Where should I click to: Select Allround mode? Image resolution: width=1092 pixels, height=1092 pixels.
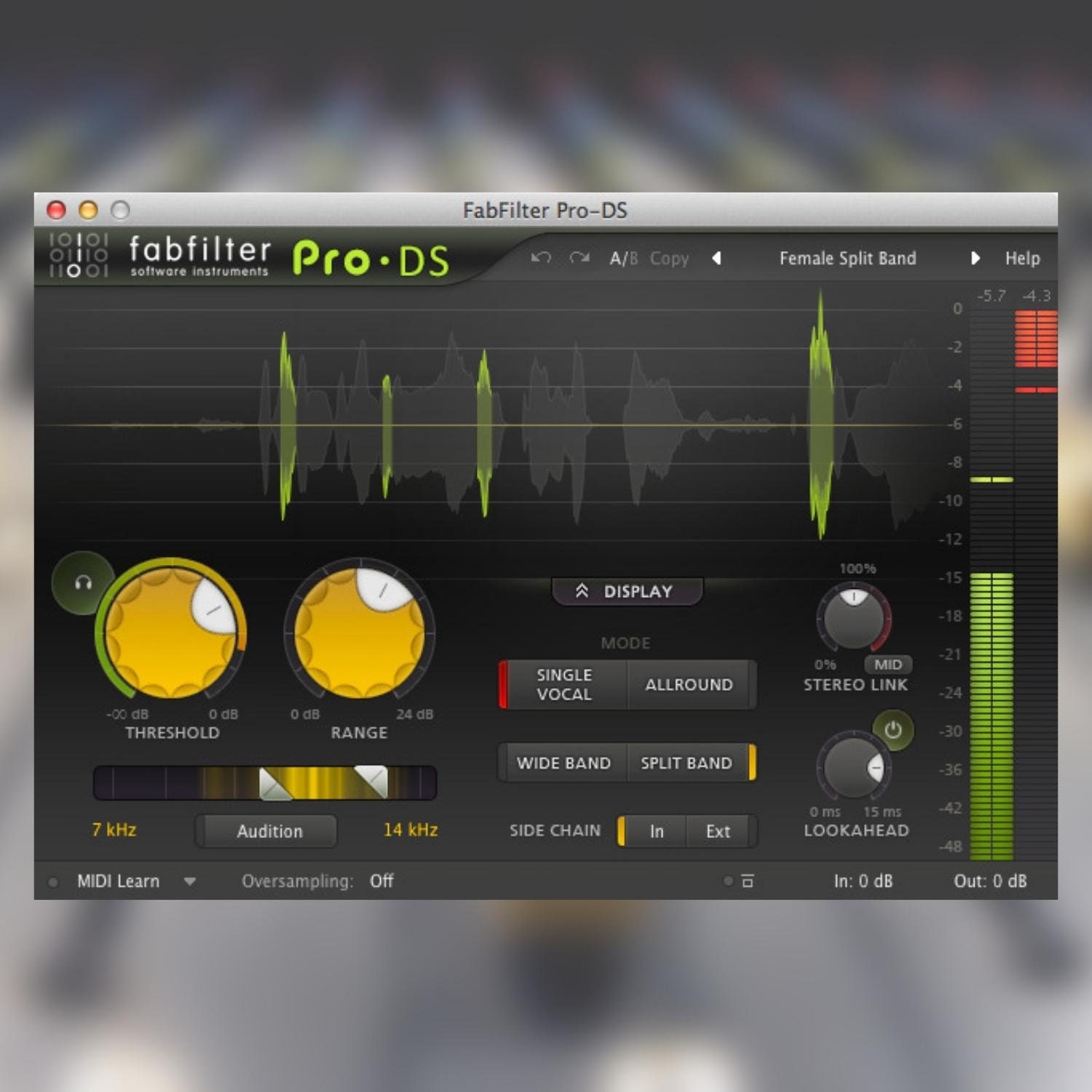click(x=689, y=684)
